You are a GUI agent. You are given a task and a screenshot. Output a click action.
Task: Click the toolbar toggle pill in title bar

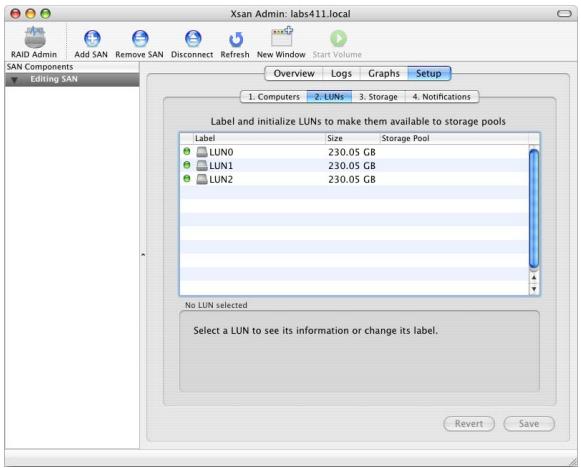[x=564, y=14]
